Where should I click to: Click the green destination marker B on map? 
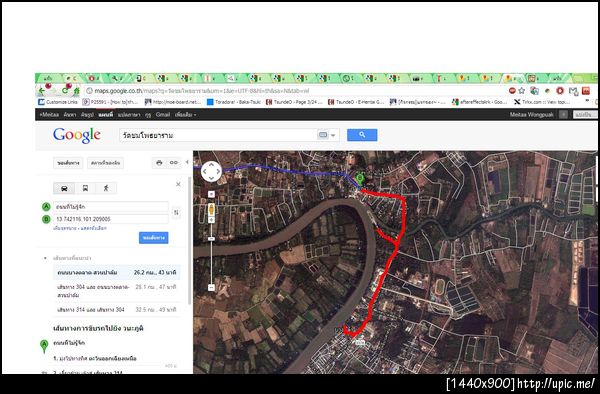click(x=359, y=178)
